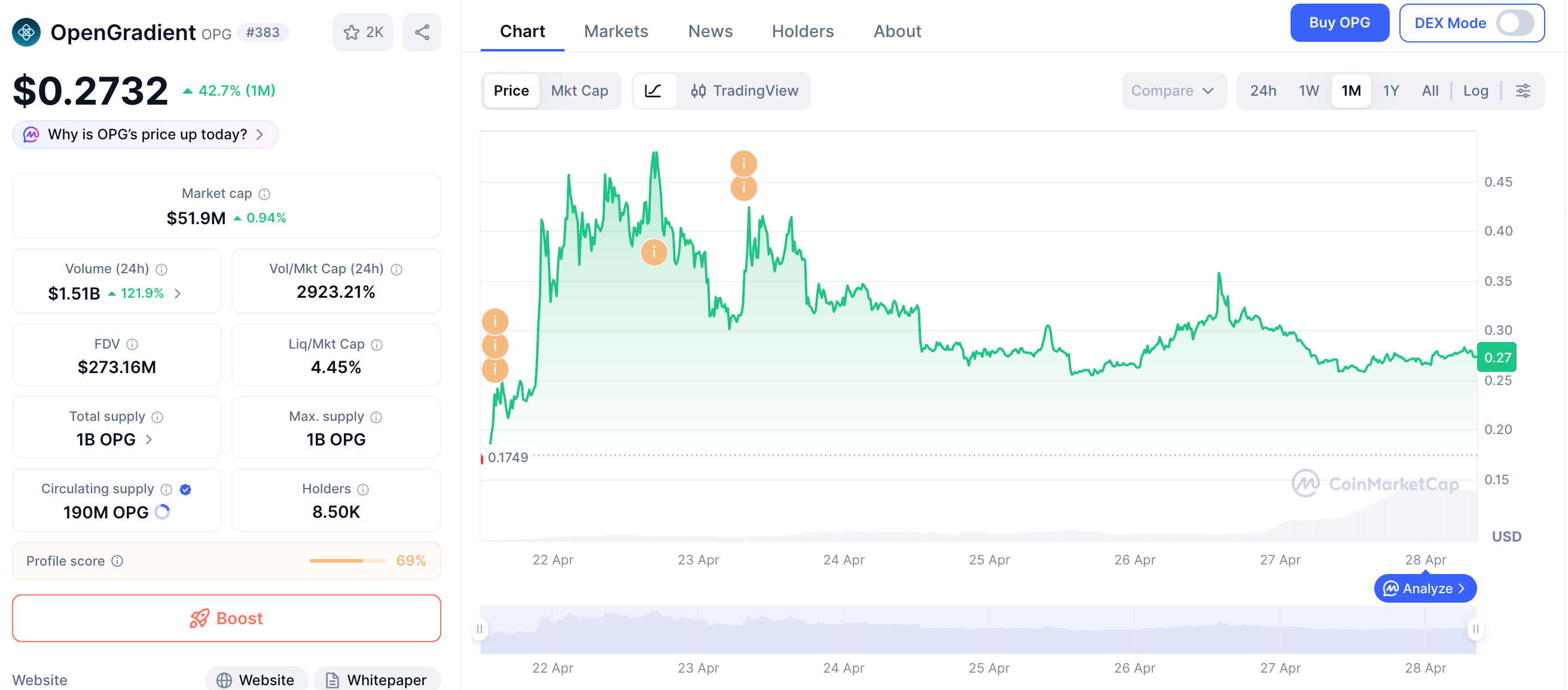Screen dimensions: 1568x690
Task: Open the Compare dropdown
Action: (1172, 91)
